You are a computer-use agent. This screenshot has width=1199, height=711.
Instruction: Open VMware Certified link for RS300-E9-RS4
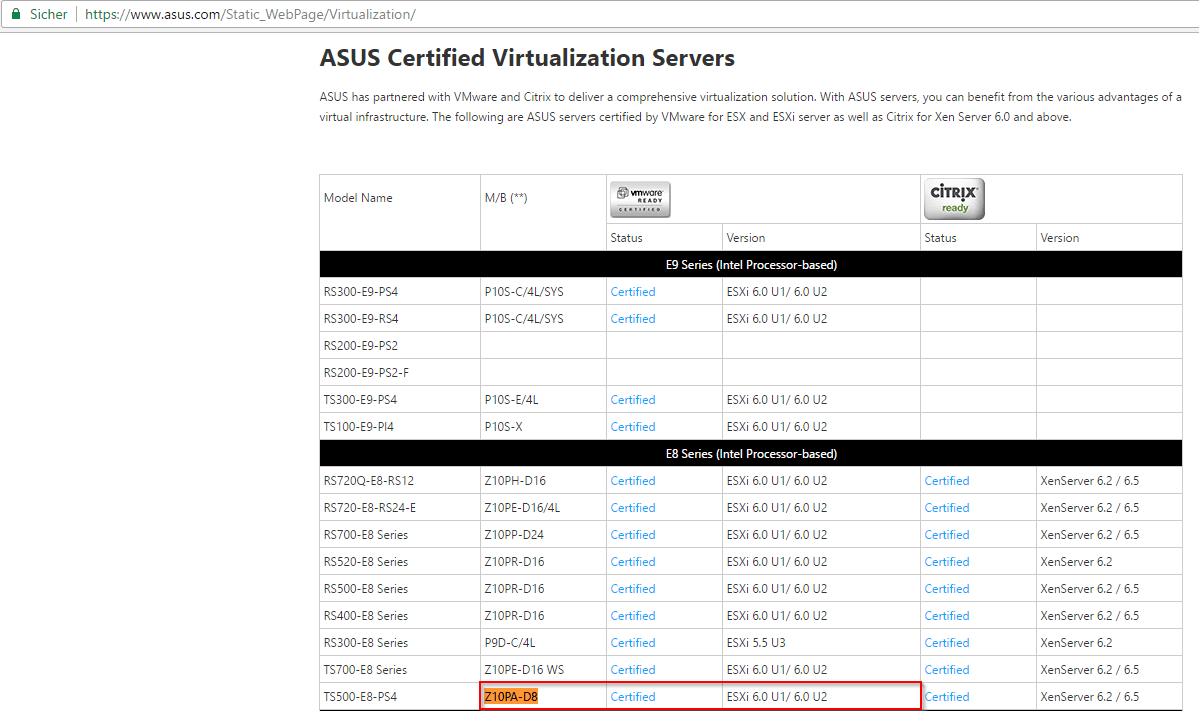[x=632, y=318]
